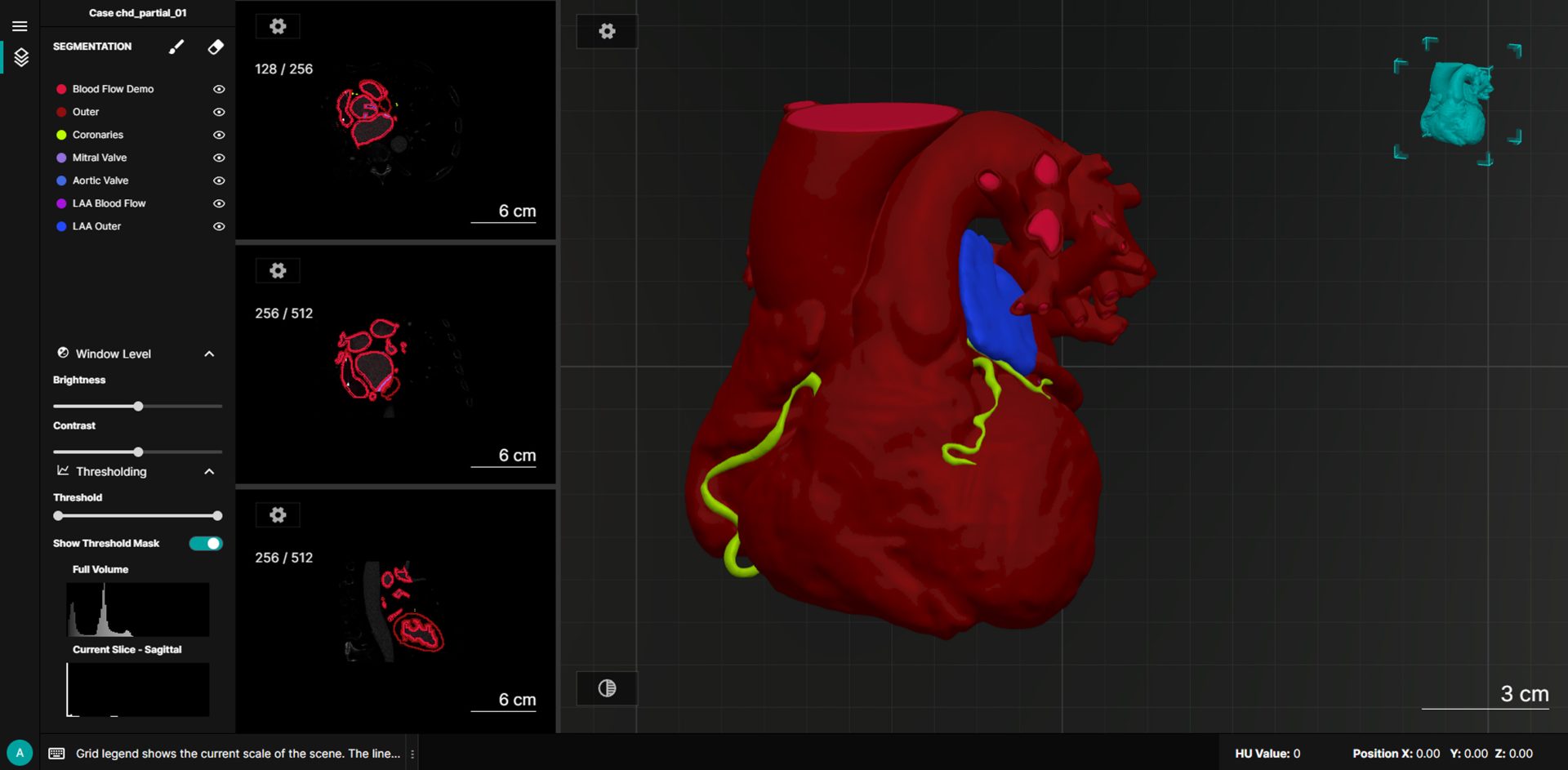Click the teal heart orientation thumbnail

(x=1457, y=102)
